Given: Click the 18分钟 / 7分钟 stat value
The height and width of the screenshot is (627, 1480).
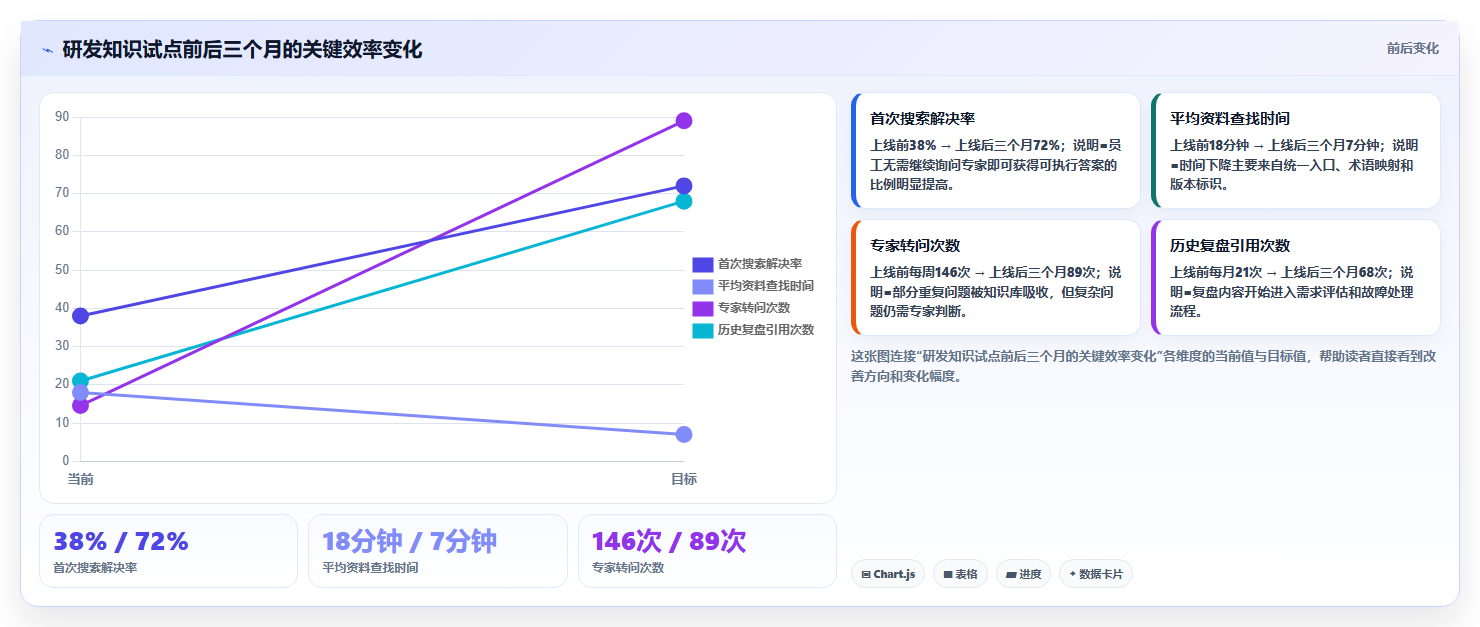Looking at the screenshot, I should pyautogui.click(x=409, y=541).
